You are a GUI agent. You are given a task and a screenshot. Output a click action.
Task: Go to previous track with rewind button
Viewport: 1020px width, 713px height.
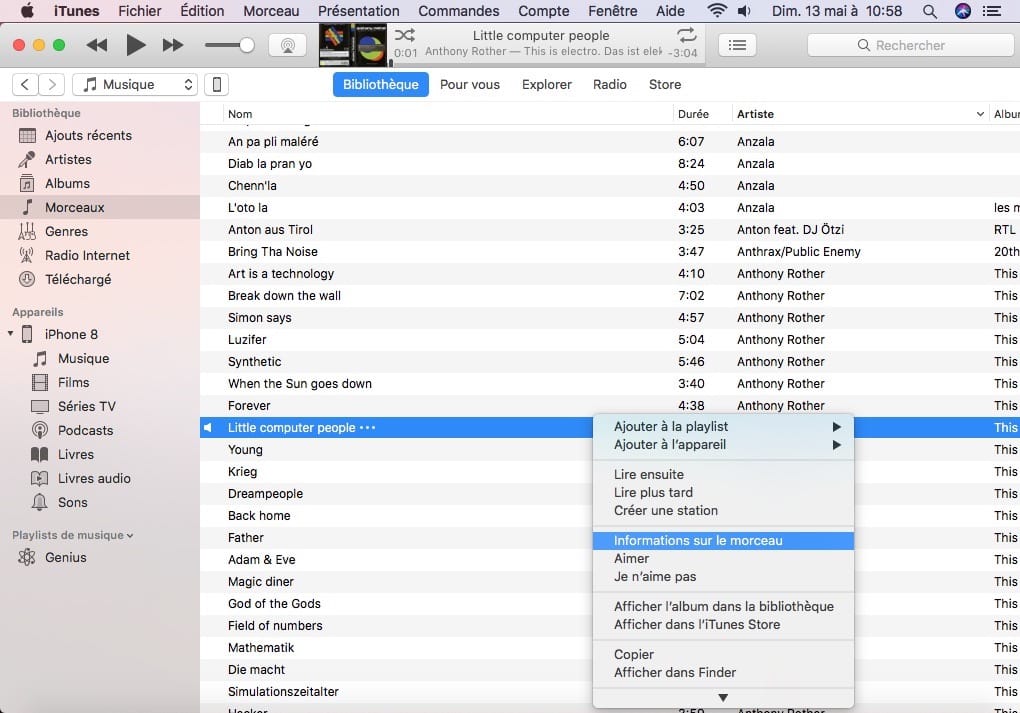[97, 46]
